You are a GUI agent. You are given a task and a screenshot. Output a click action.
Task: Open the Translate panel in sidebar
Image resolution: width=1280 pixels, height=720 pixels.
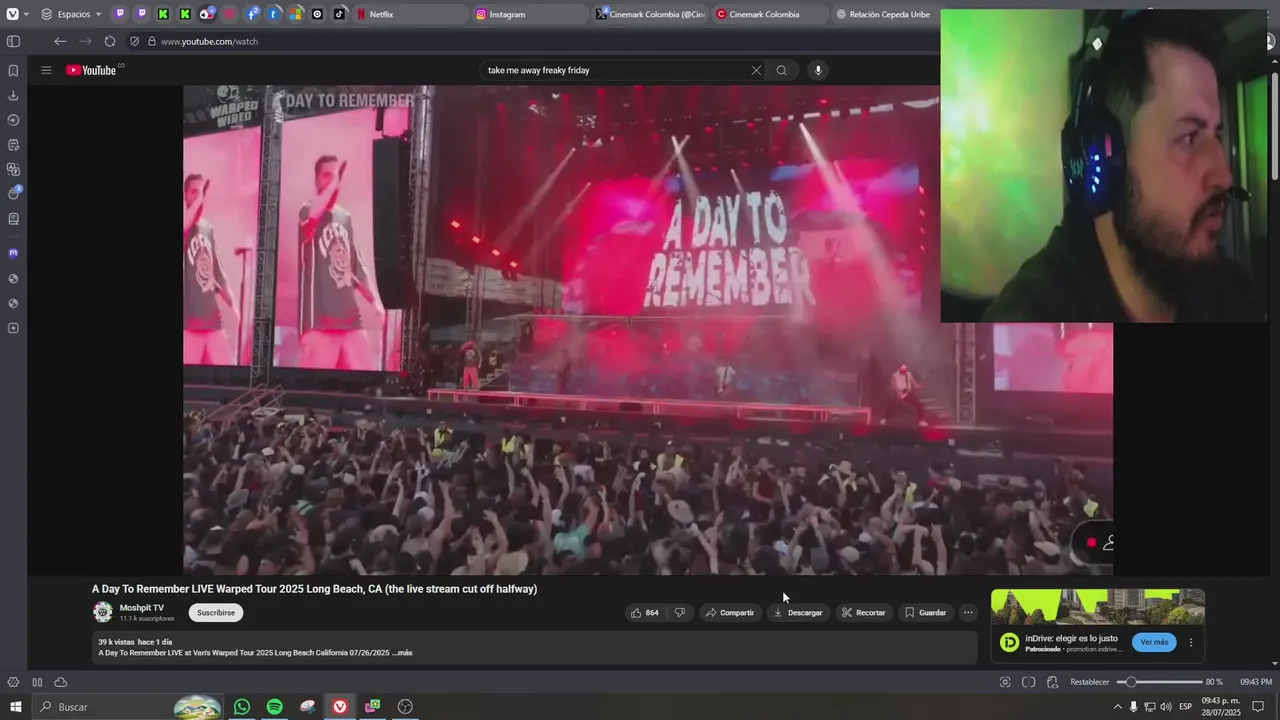pyautogui.click(x=13, y=170)
